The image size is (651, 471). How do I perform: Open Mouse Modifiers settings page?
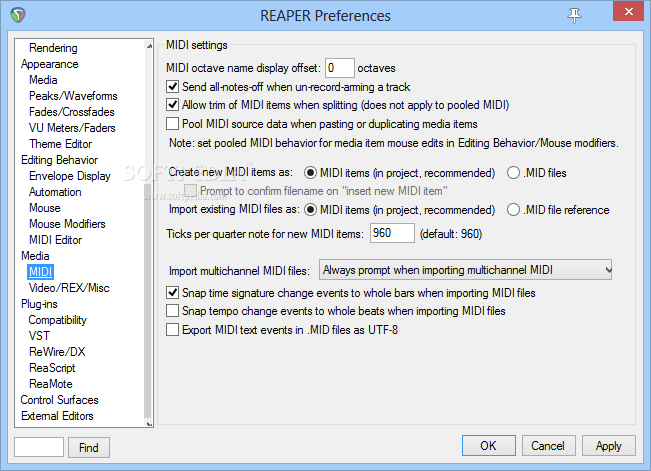click(x=67, y=224)
